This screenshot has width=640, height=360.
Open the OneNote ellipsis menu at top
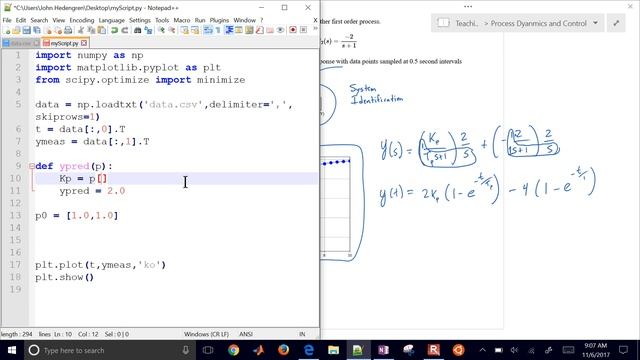(468, 7)
